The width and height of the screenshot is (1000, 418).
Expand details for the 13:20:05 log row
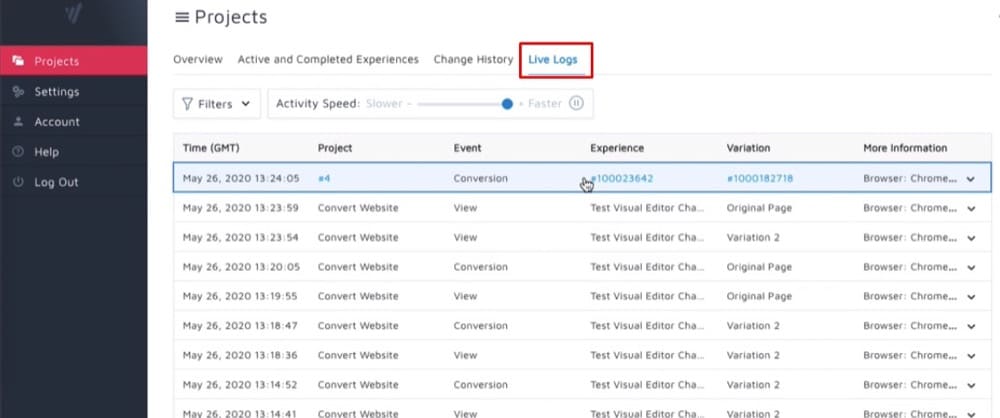click(971, 267)
